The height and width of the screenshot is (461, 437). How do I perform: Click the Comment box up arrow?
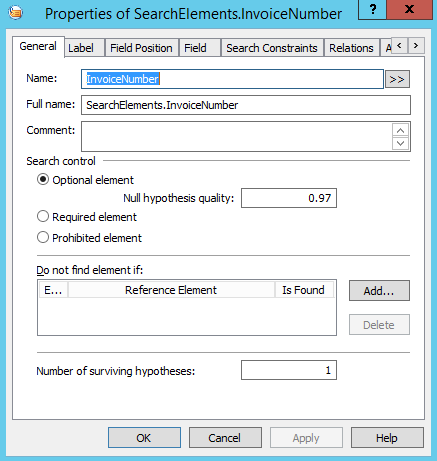click(400, 130)
